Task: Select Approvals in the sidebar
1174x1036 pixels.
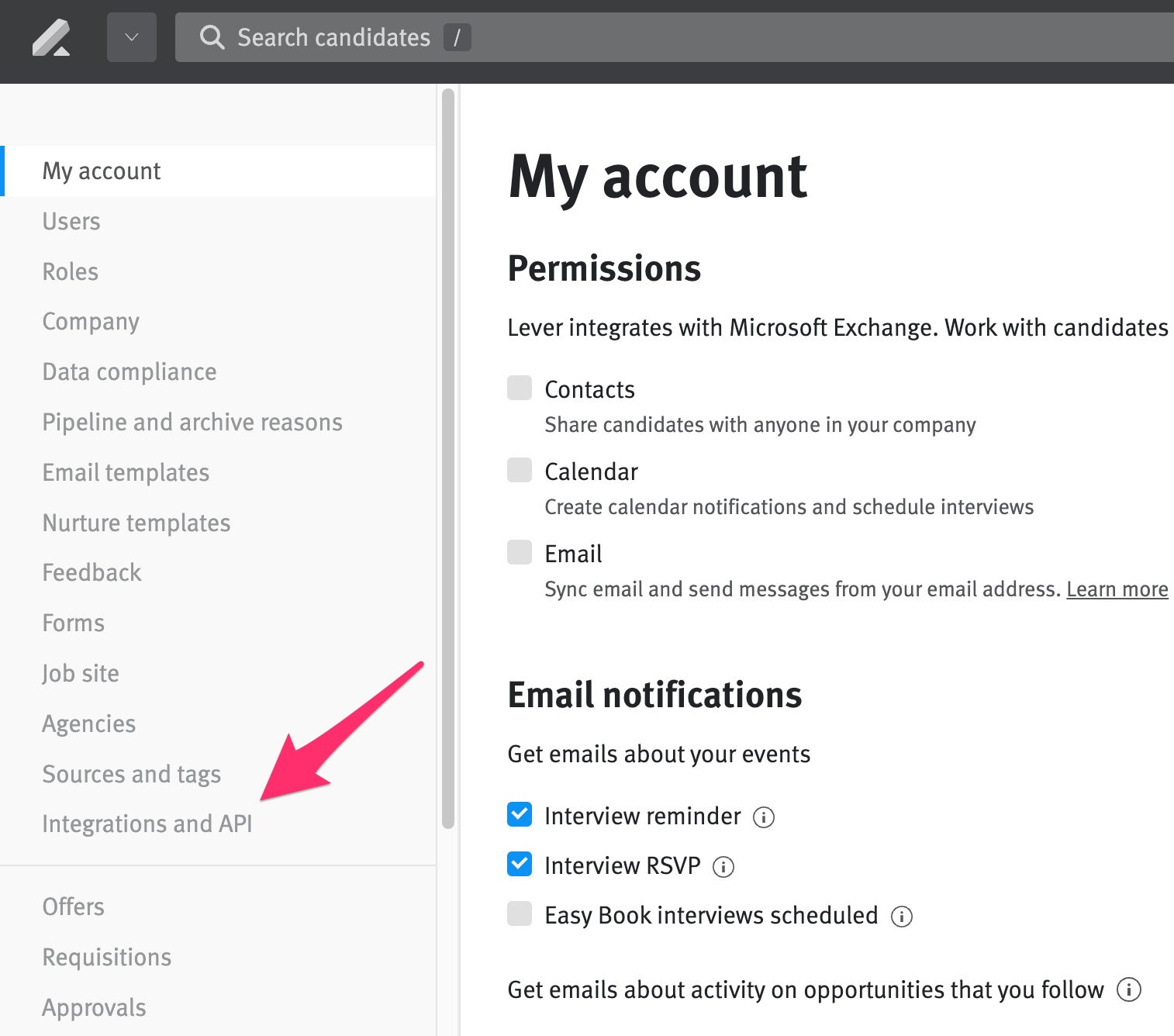Action: pyautogui.click(x=94, y=1008)
